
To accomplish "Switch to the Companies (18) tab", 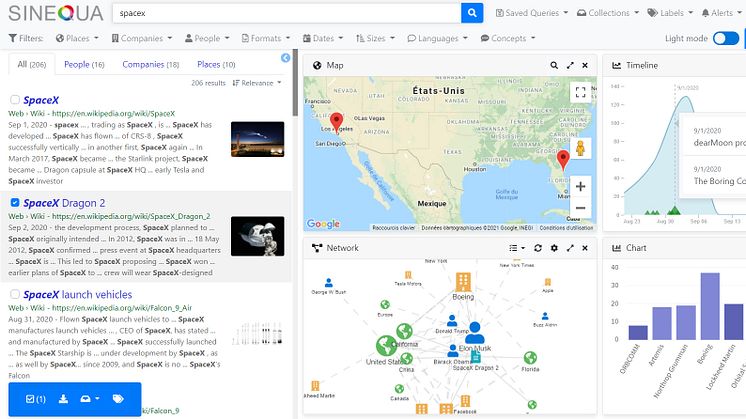I will point(151,64).
